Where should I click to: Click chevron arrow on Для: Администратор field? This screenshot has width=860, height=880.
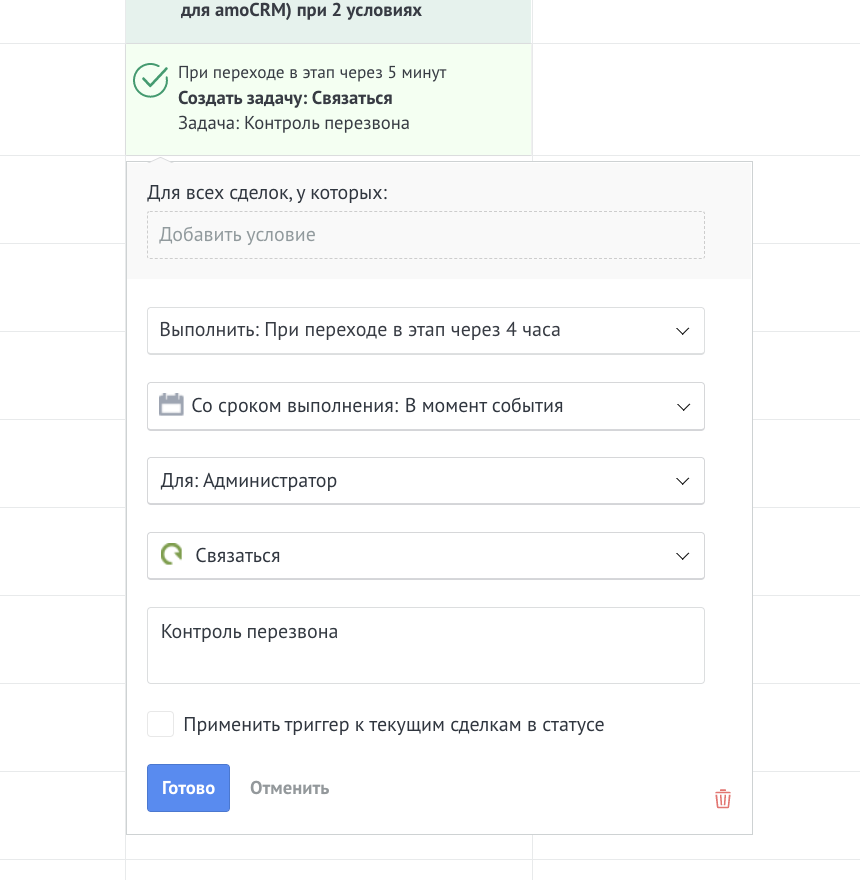(683, 481)
